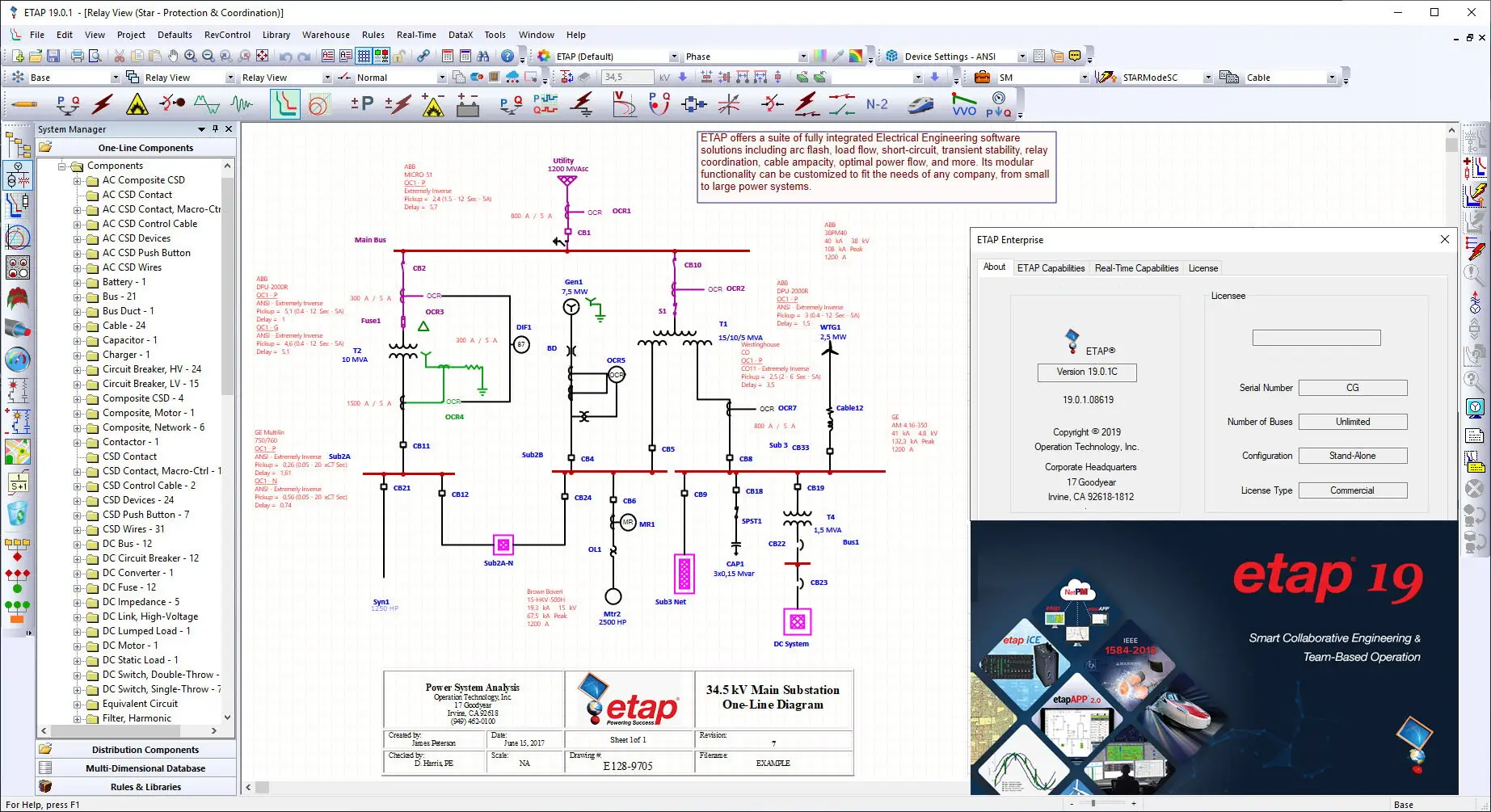Open the Multi-Dimensional Database panel
Image resolution: width=1491 pixels, height=812 pixels.
(137, 768)
